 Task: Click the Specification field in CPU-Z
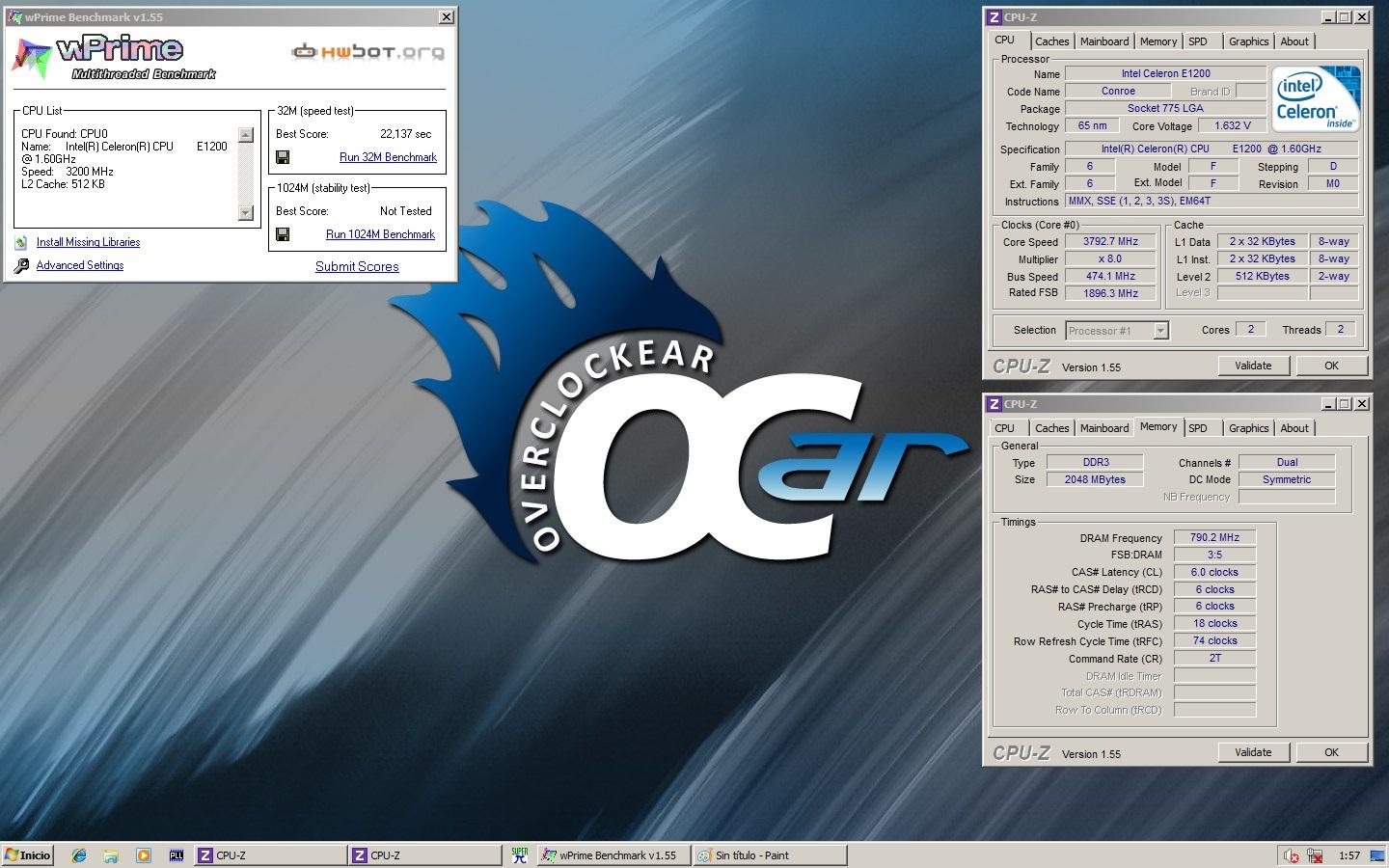[1212, 149]
